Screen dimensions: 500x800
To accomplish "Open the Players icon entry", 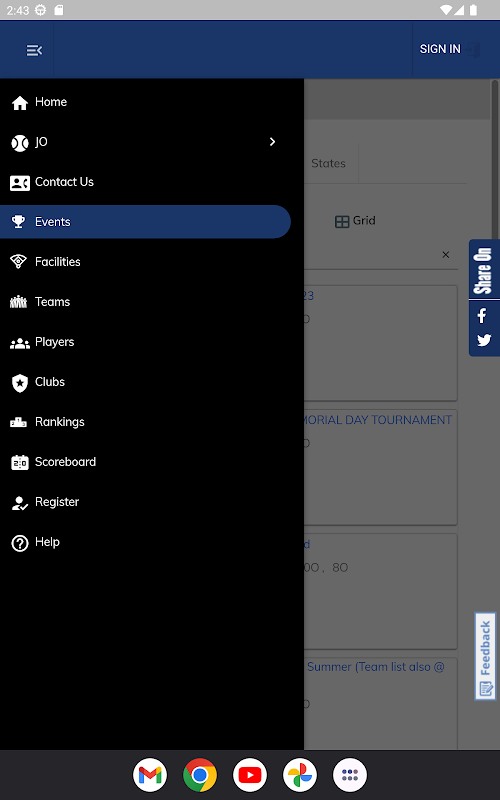I will (x=19, y=343).
